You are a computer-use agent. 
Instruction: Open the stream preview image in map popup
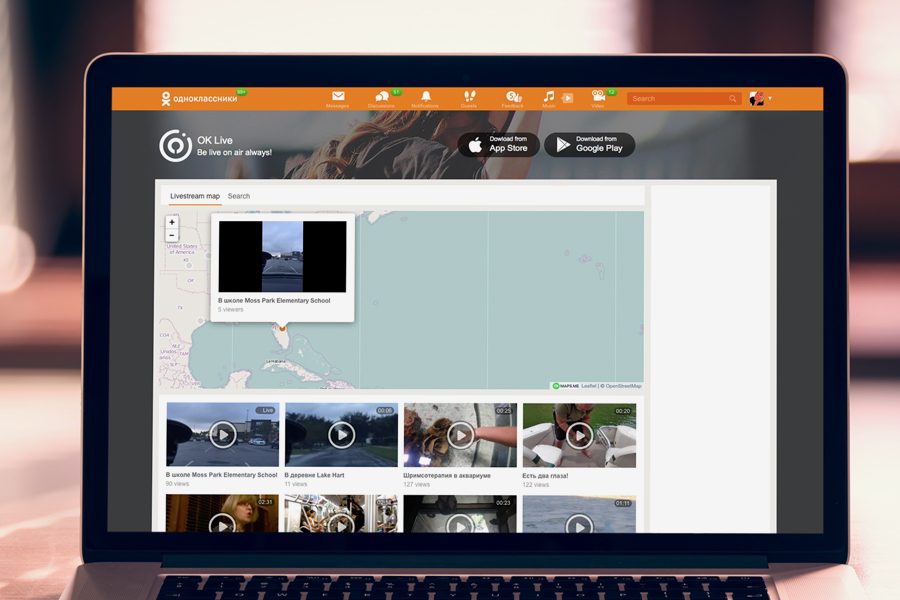tap(282, 257)
